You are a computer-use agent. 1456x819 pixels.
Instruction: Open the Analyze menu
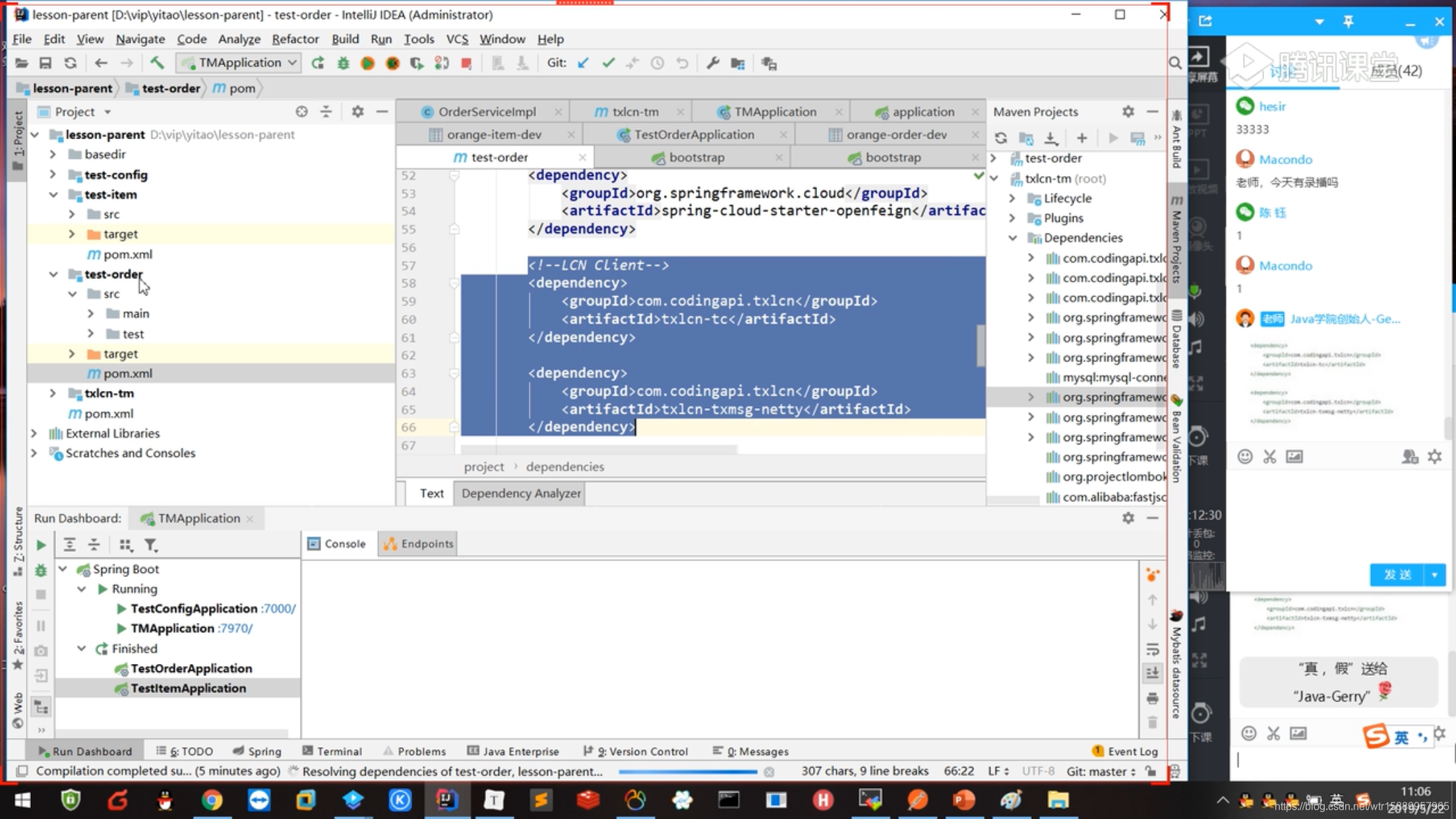(x=239, y=39)
